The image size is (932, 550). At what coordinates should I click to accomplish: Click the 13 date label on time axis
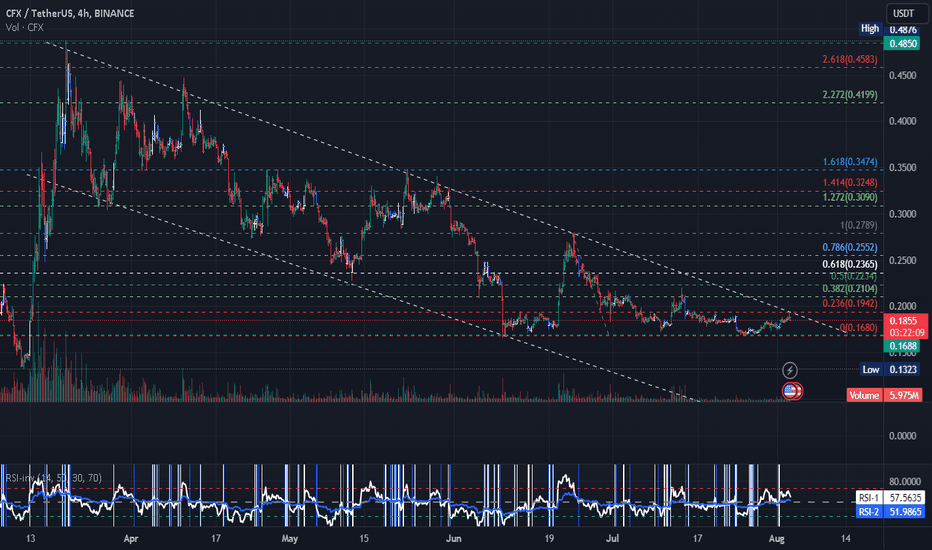click(x=30, y=539)
